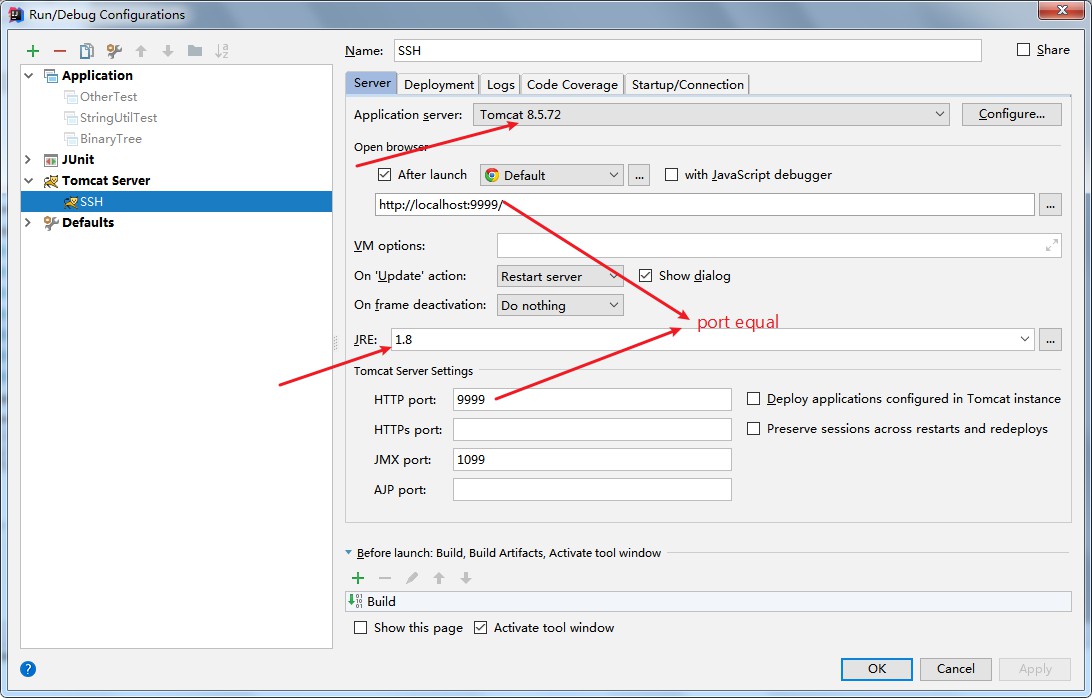Click the HTTP port field 9999
The height and width of the screenshot is (698, 1092).
592,400
